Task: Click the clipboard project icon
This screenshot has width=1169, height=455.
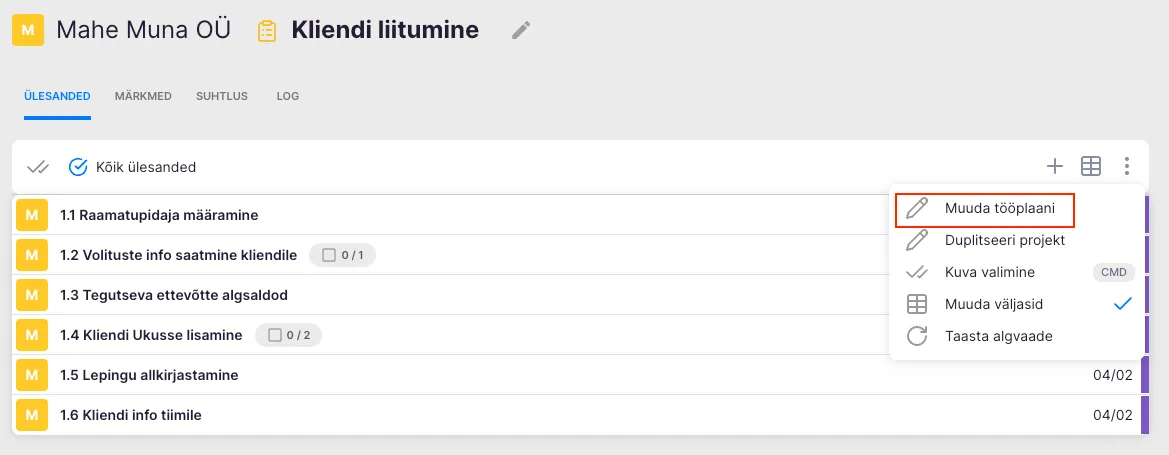Action: click(267, 31)
